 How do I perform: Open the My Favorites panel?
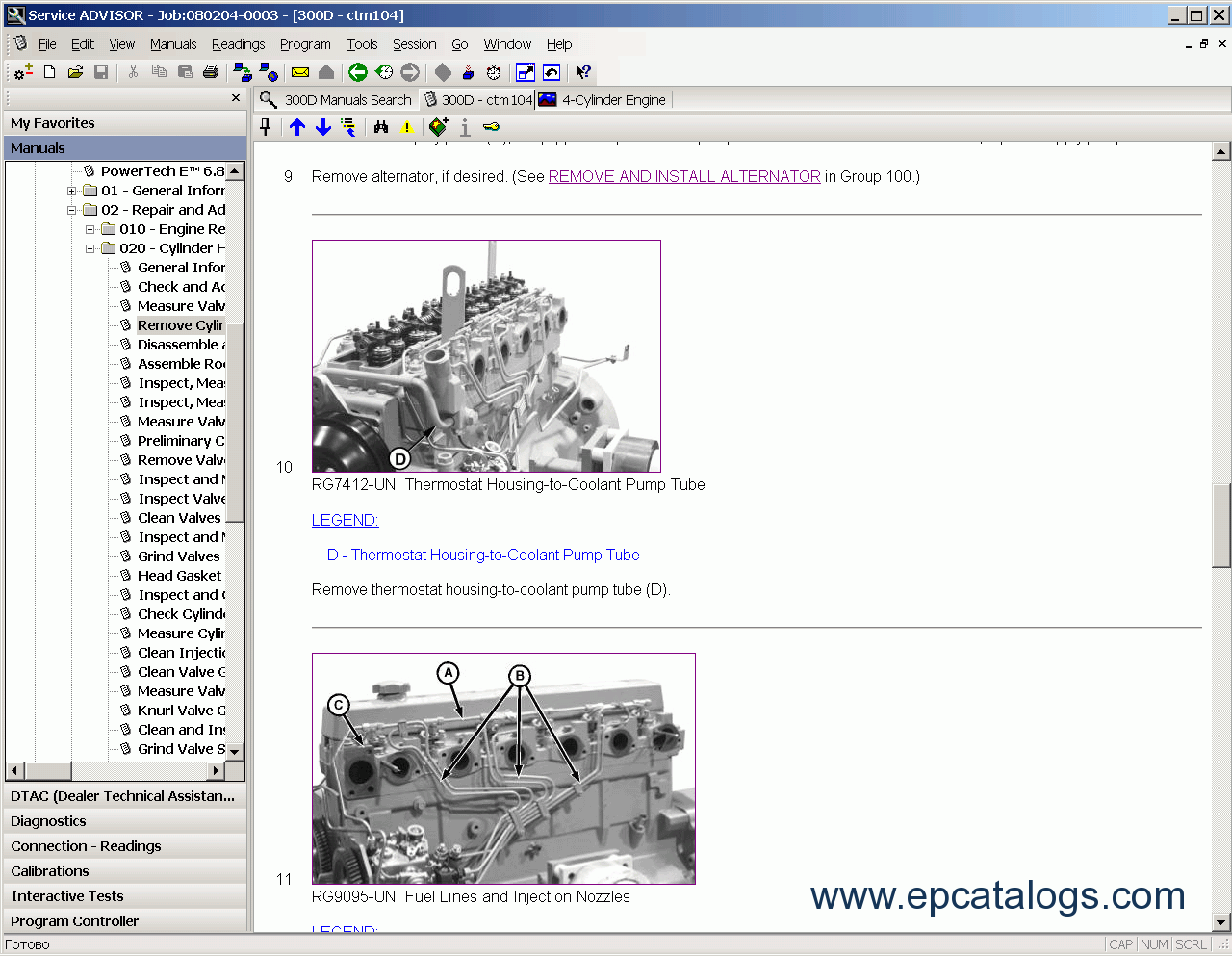pyautogui.click(x=125, y=123)
